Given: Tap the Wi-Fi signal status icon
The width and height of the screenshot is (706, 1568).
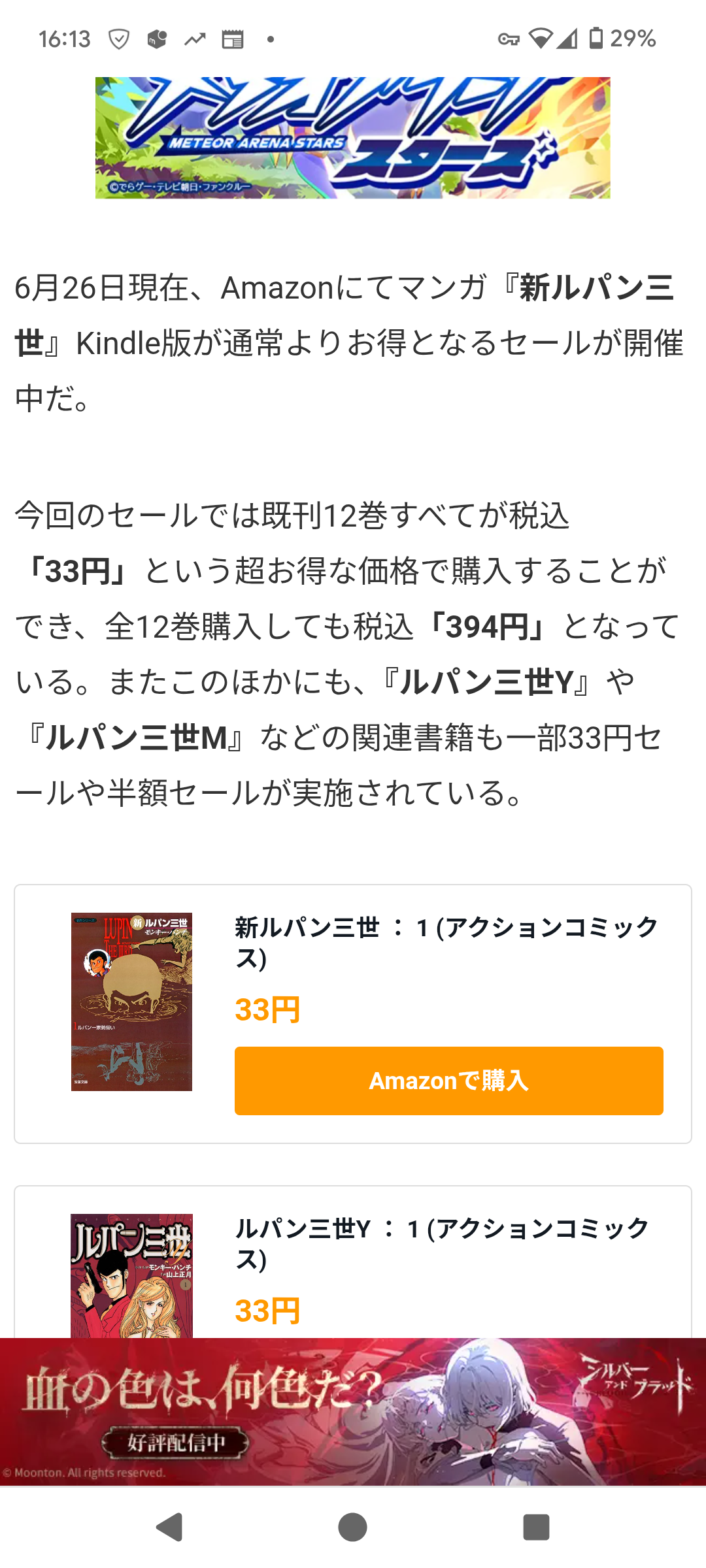Looking at the screenshot, I should pos(541,39).
